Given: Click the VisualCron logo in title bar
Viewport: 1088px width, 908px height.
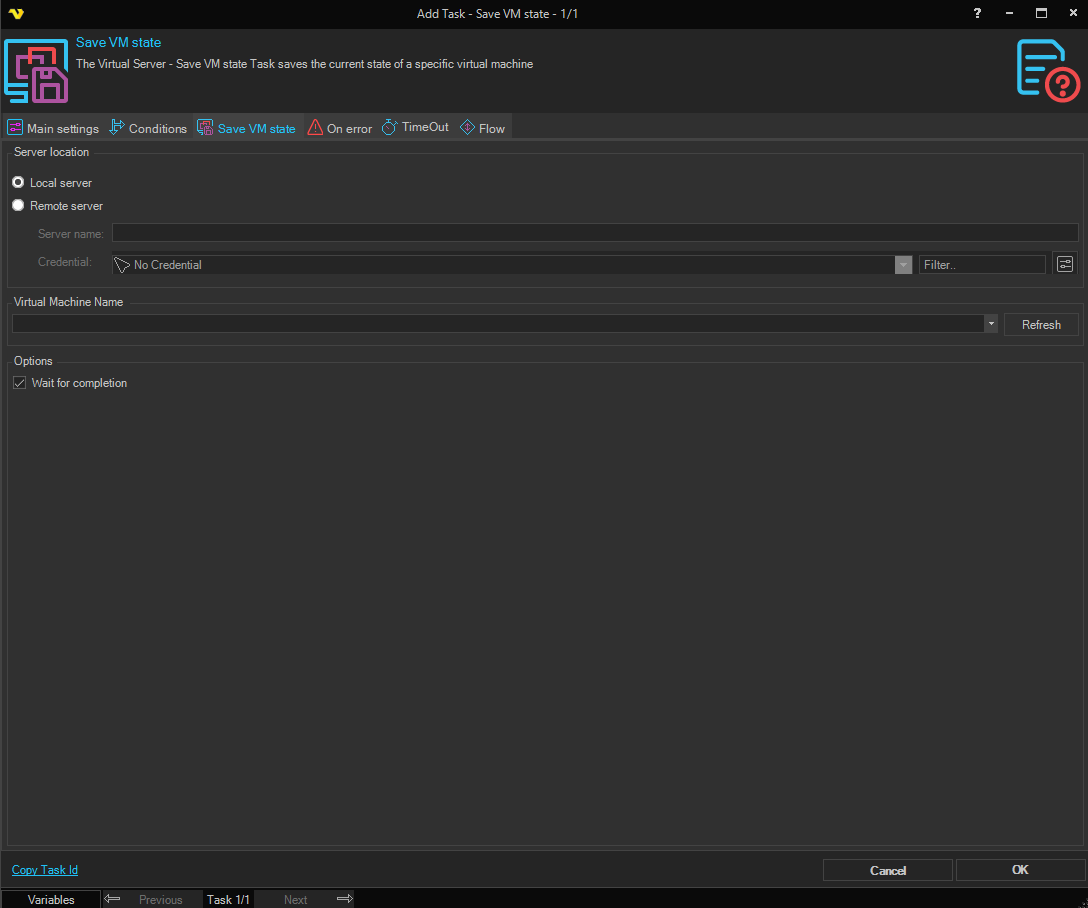Looking at the screenshot, I should click(x=15, y=13).
